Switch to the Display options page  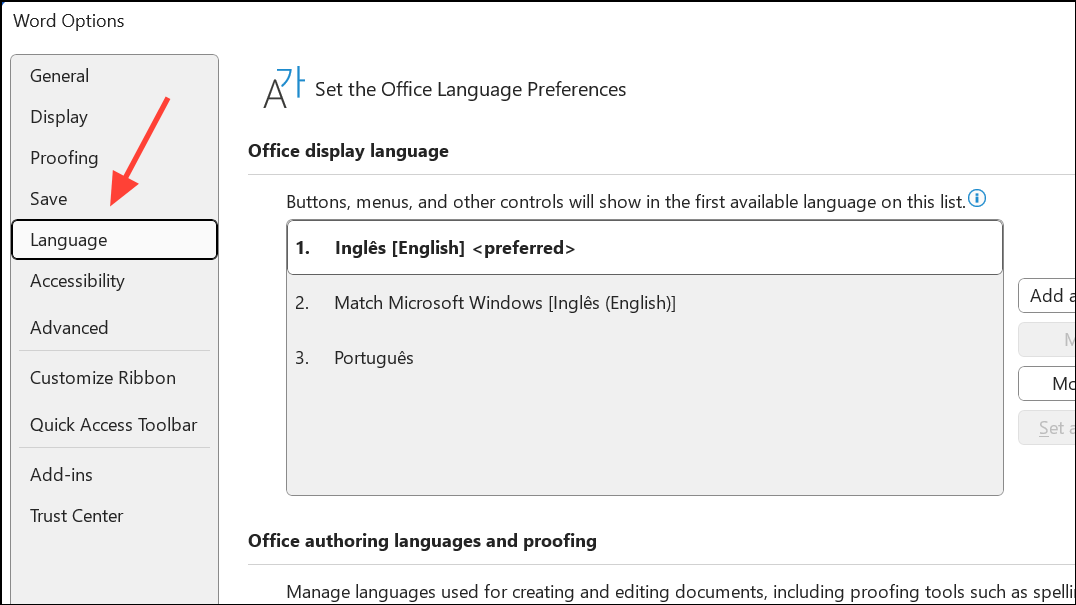pyautogui.click(x=58, y=117)
